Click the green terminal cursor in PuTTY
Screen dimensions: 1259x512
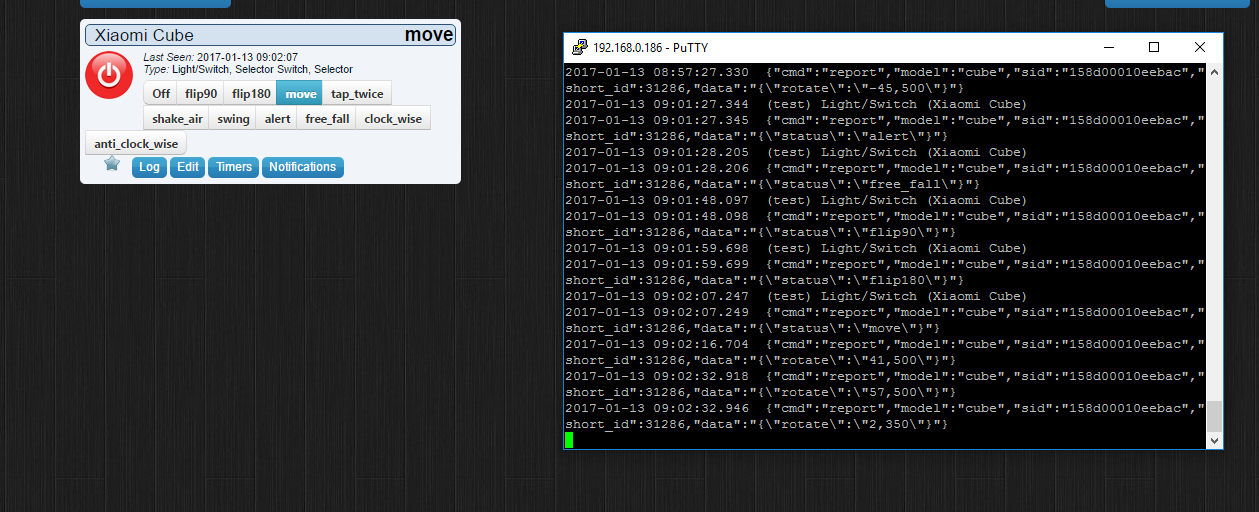[569, 440]
